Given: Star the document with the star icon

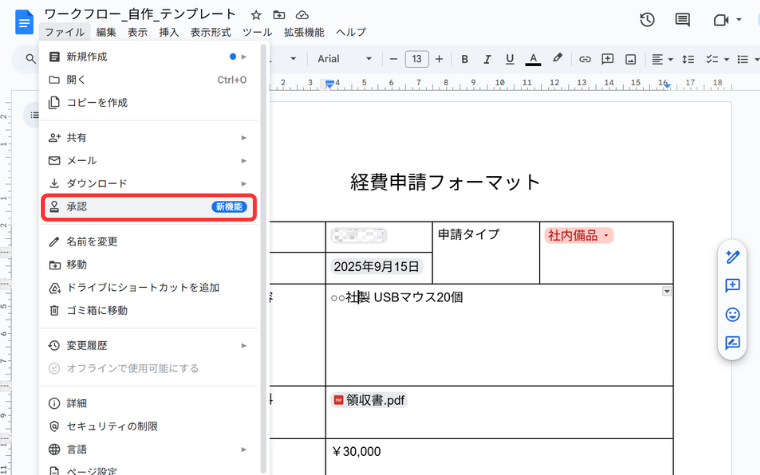Looking at the screenshot, I should click(256, 15).
